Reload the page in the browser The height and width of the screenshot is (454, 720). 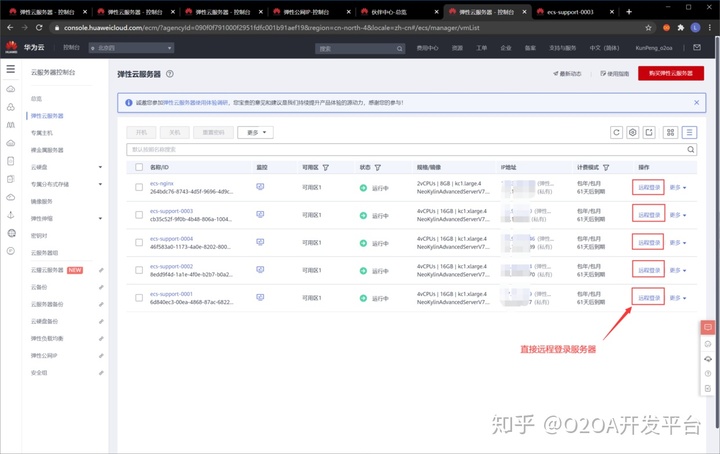[39, 28]
